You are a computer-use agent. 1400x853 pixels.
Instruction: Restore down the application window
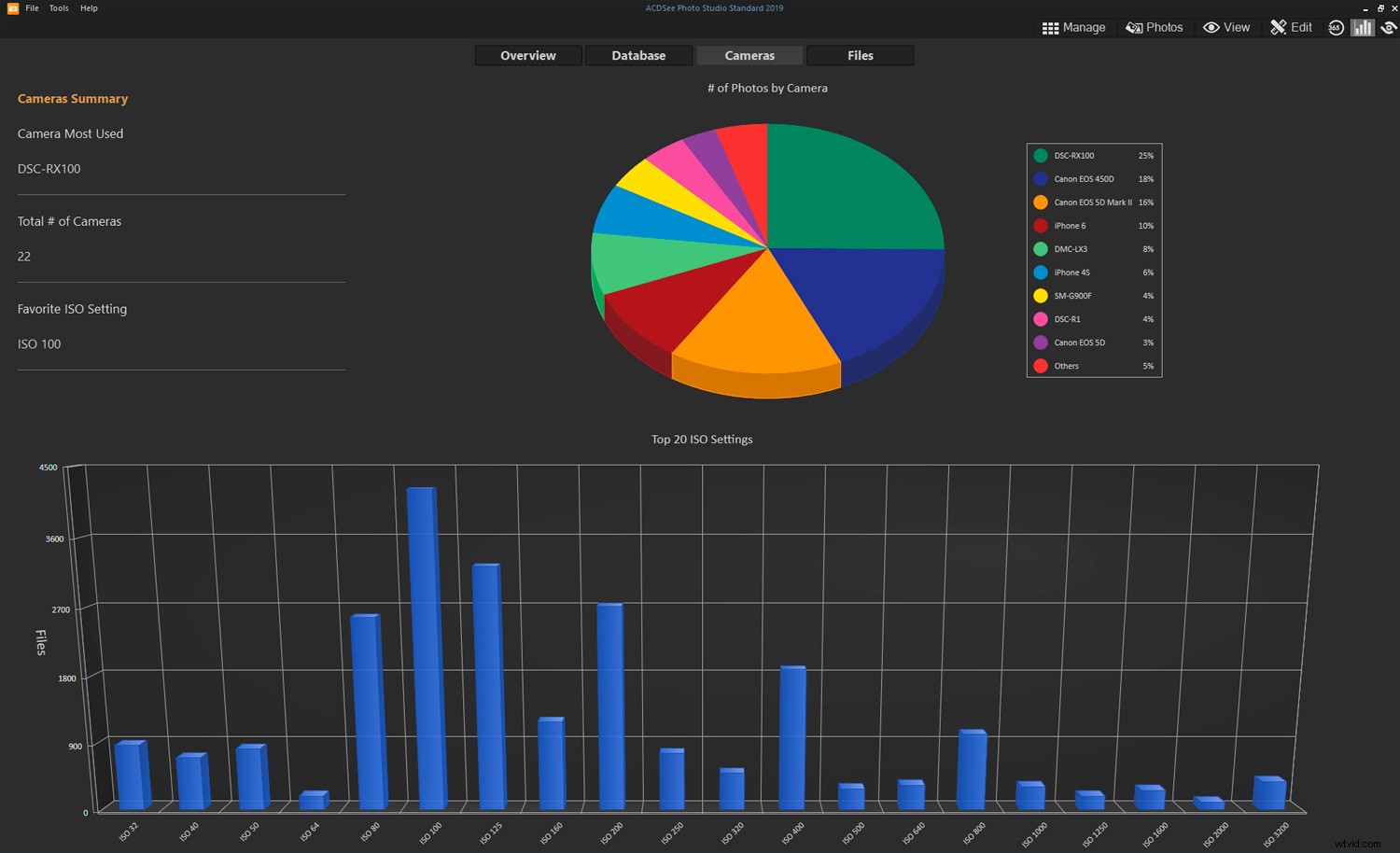point(1380,8)
